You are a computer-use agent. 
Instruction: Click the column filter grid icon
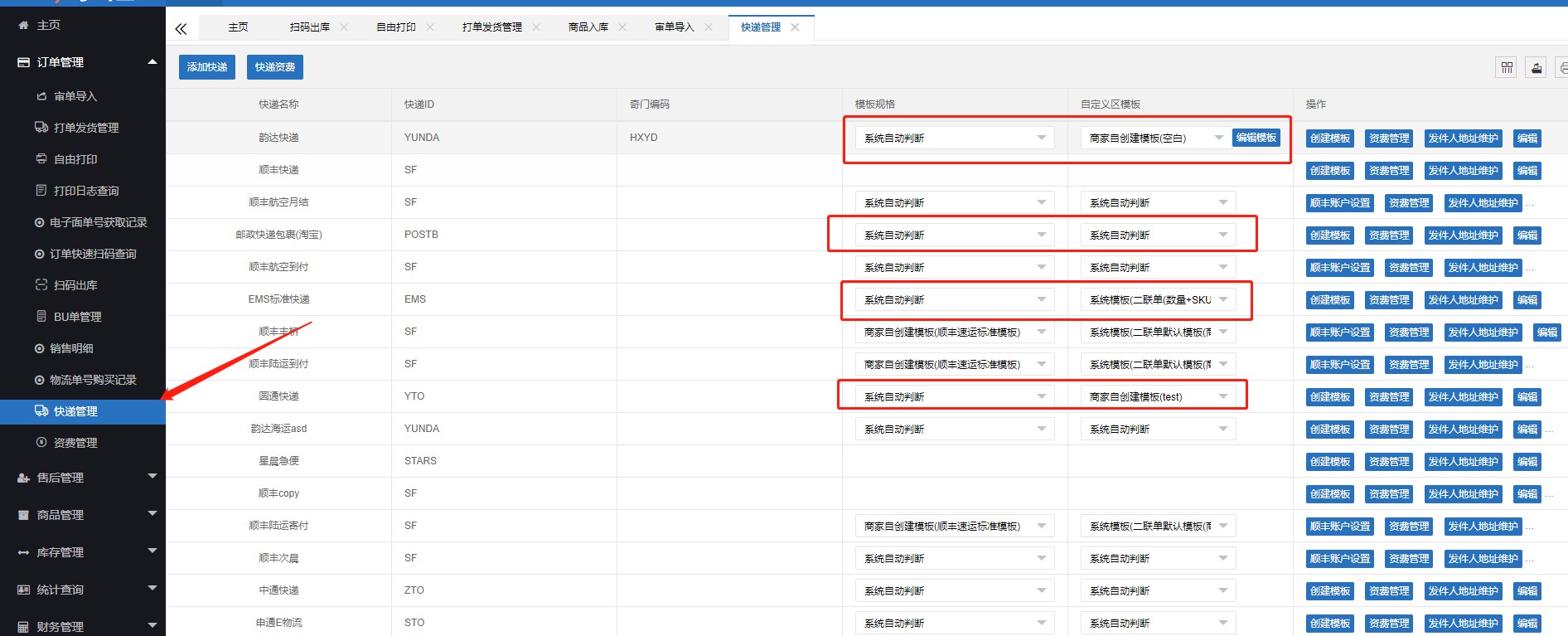tap(1507, 67)
